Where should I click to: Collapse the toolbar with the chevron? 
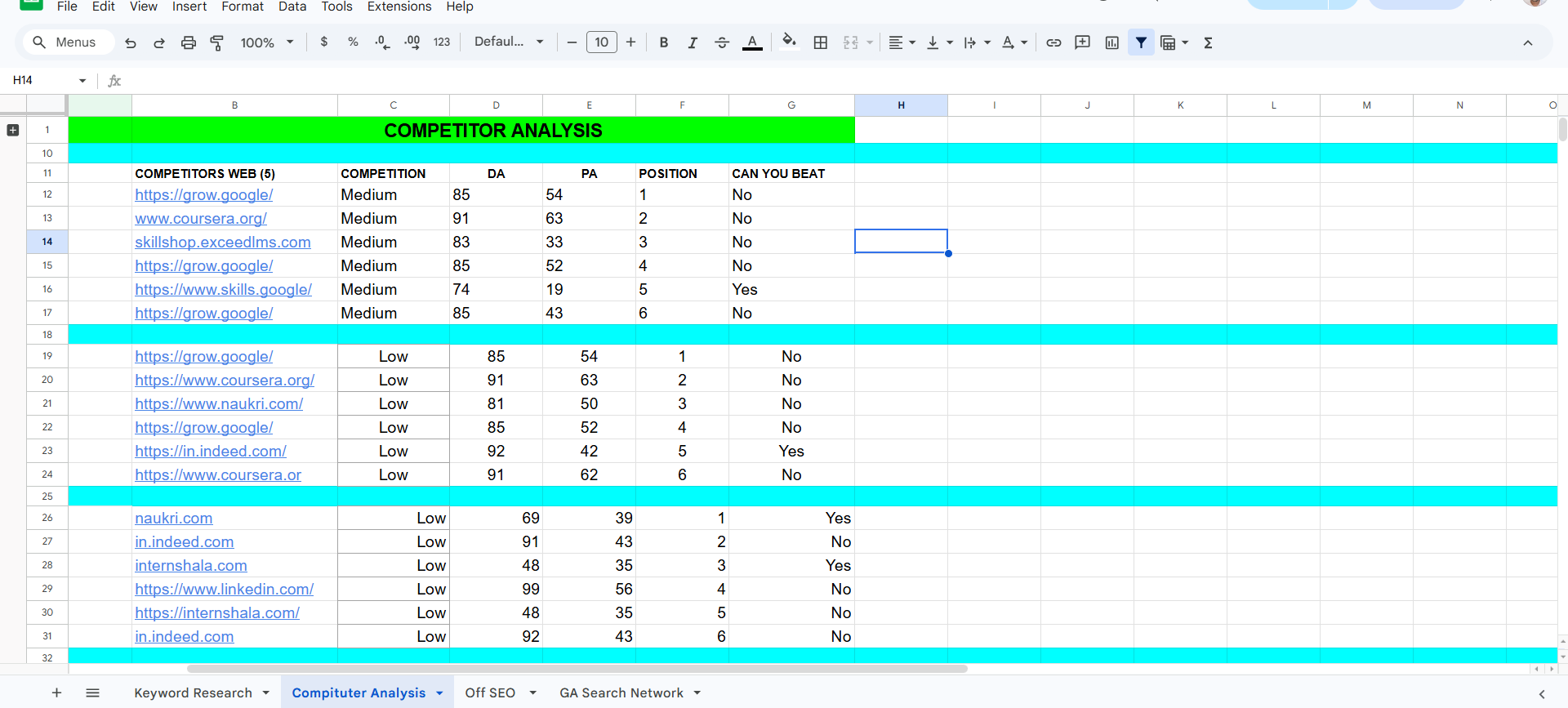1528,42
